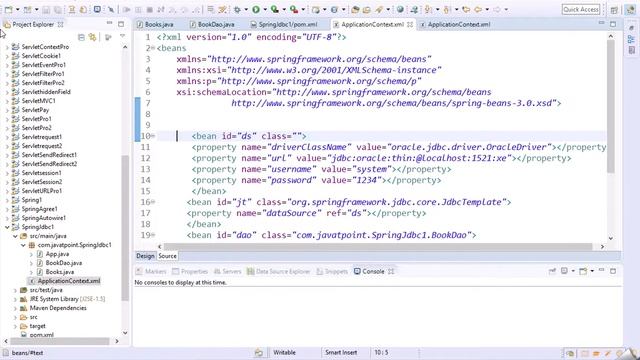Switch to the BookDao.java tab
The image size is (640, 360).
[x=212, y=24]
